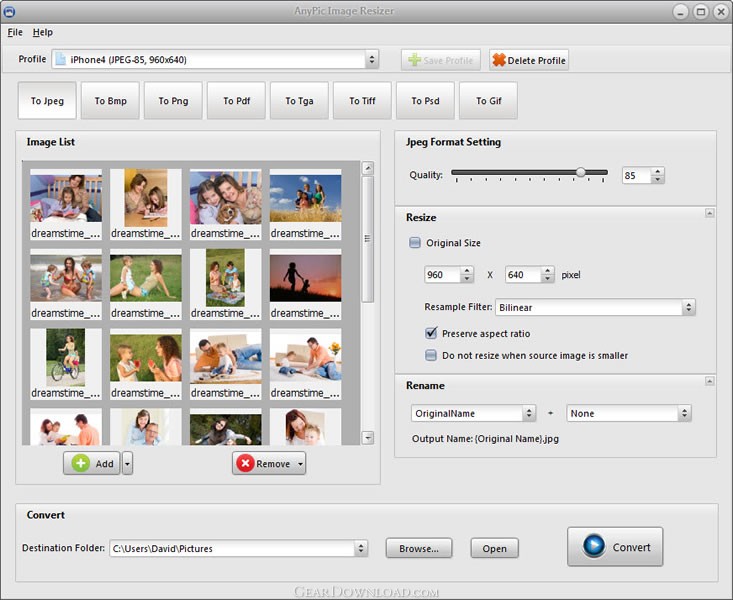This screenshot has height=600, width=733.
Task: Enable the Original Size checkbox
Action: point(415,242)
